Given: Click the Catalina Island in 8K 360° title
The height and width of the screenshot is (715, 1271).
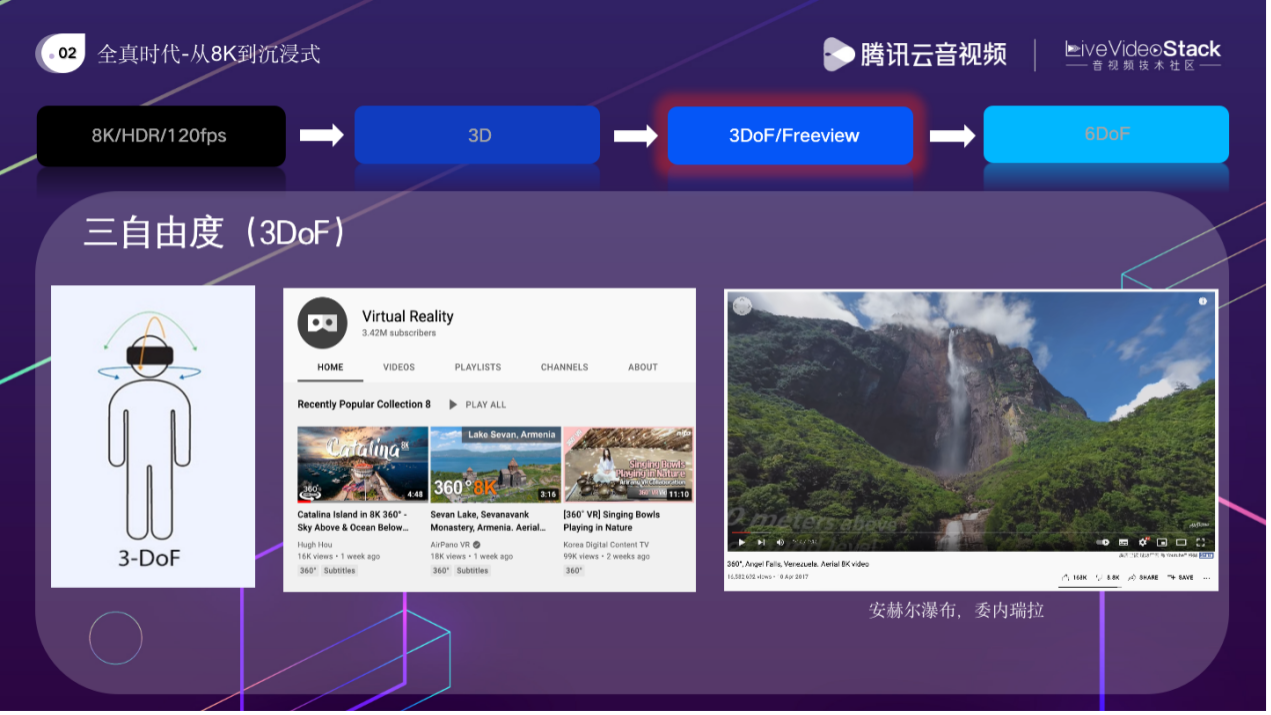Looking at the screenshot, I should (353, 520).
